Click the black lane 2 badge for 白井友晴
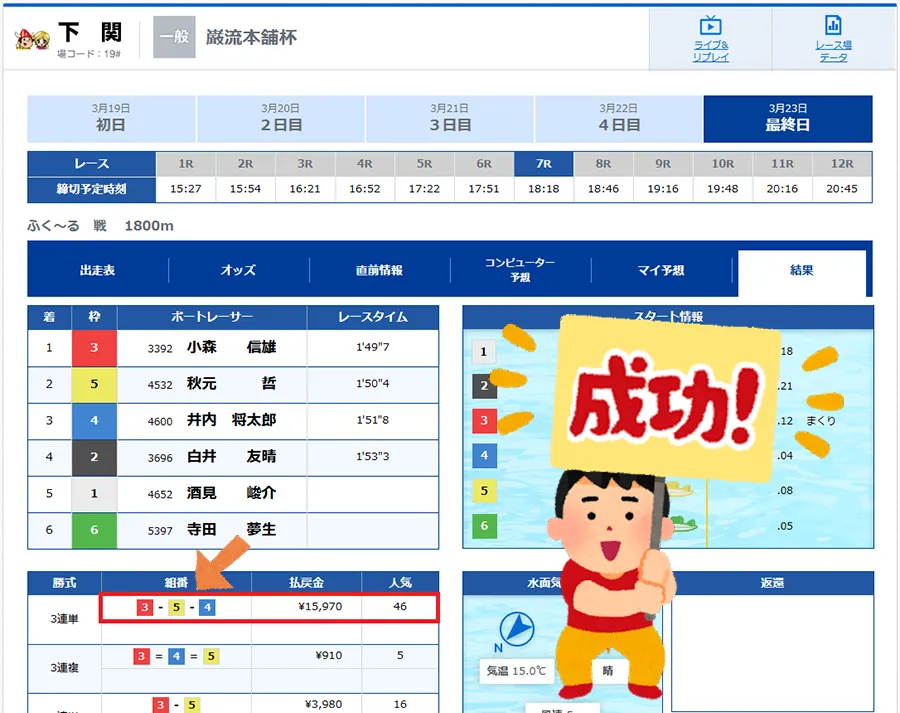Image resolution: width=900 pixels, height=713 pixels. click(x=94, y=457)
